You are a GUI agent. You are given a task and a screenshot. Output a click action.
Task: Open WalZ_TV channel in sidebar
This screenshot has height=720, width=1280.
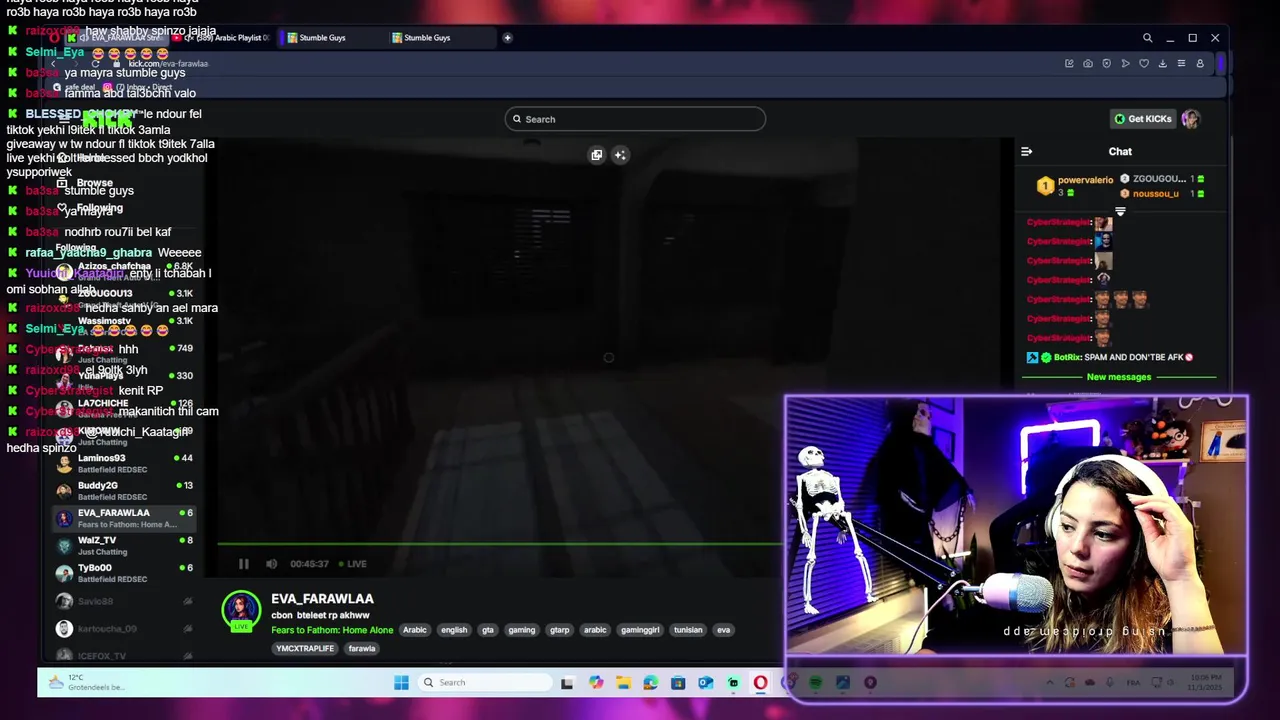click(124, 545)
